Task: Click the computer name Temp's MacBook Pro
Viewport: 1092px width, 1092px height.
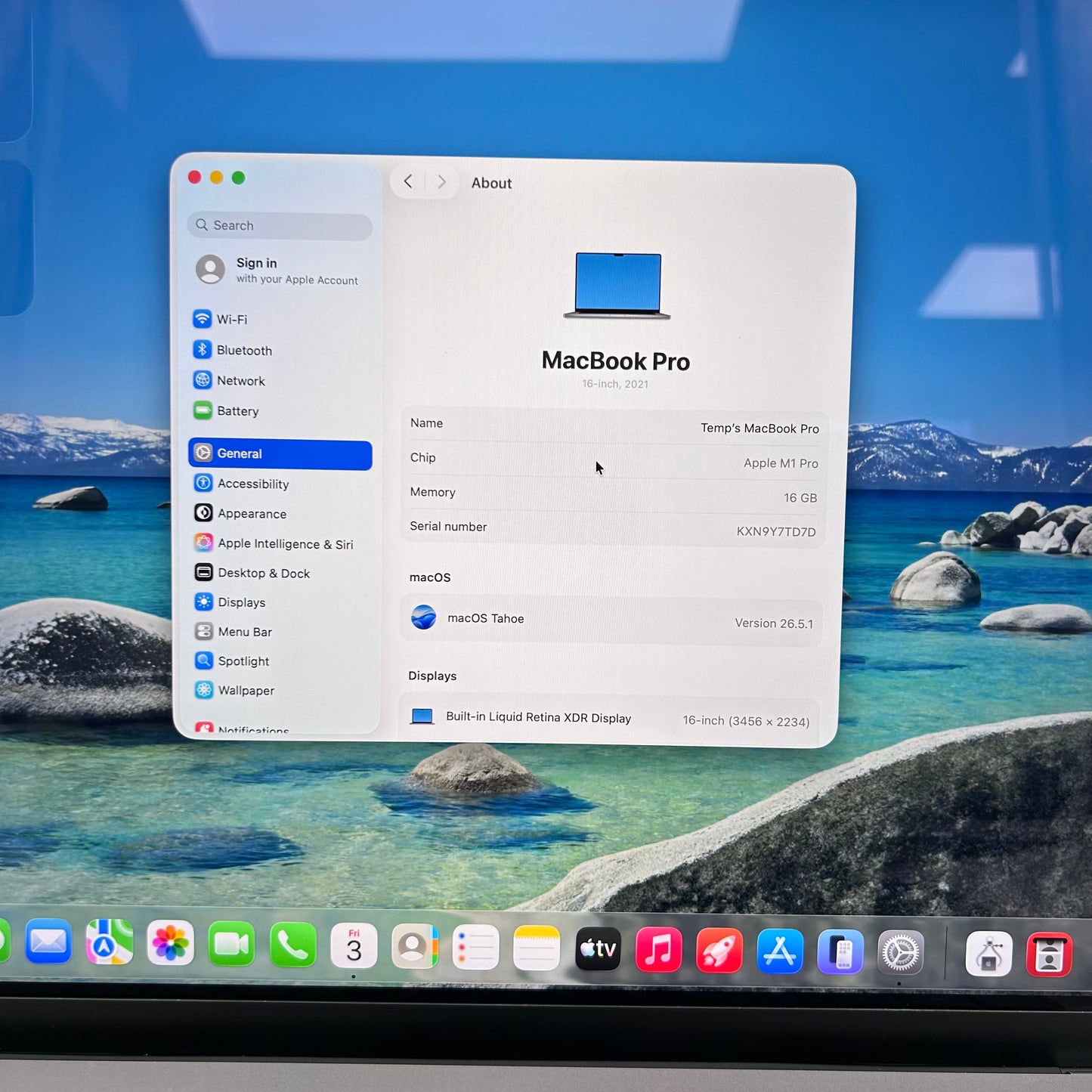Action: tap(759, 428)
